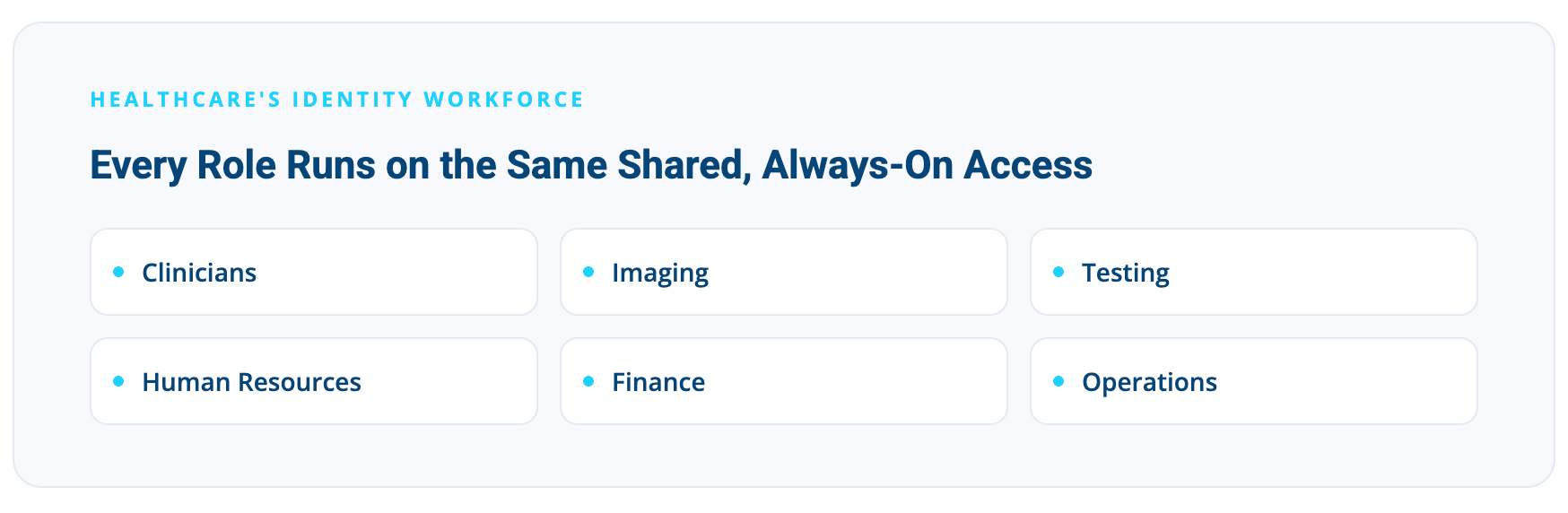Select the Operations role card
The width and height of the screenshot is (1568, 513).
coord(1254,381)
